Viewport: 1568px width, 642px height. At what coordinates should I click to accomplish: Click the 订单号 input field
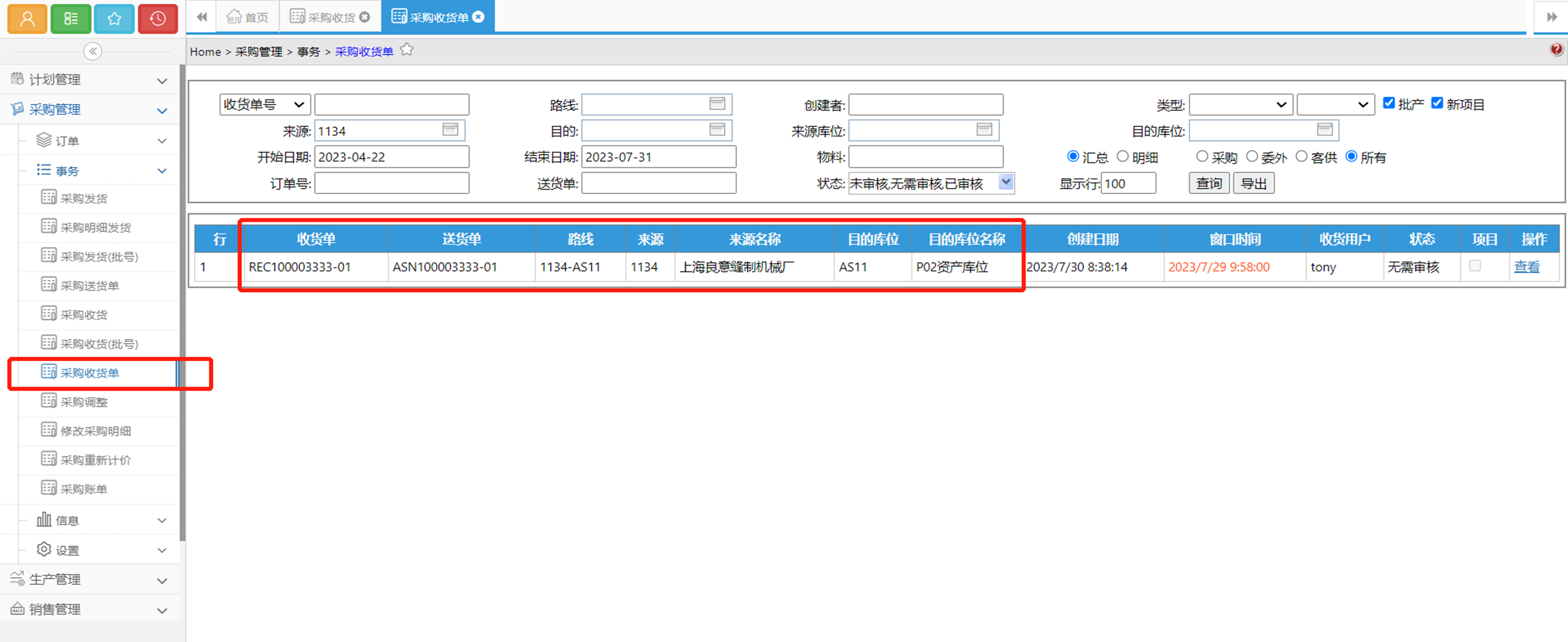(391, 183)
